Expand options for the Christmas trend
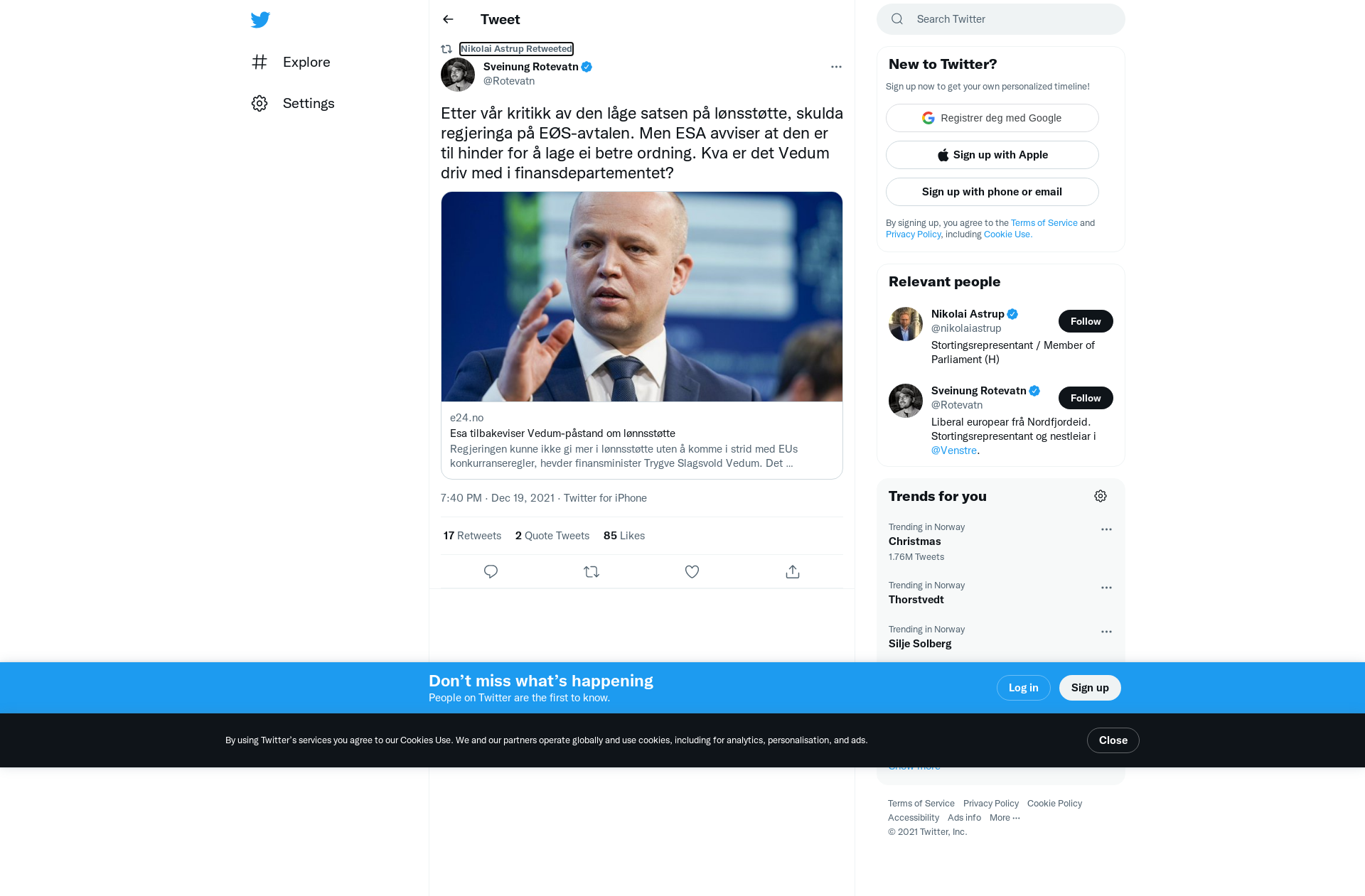 1106,529
